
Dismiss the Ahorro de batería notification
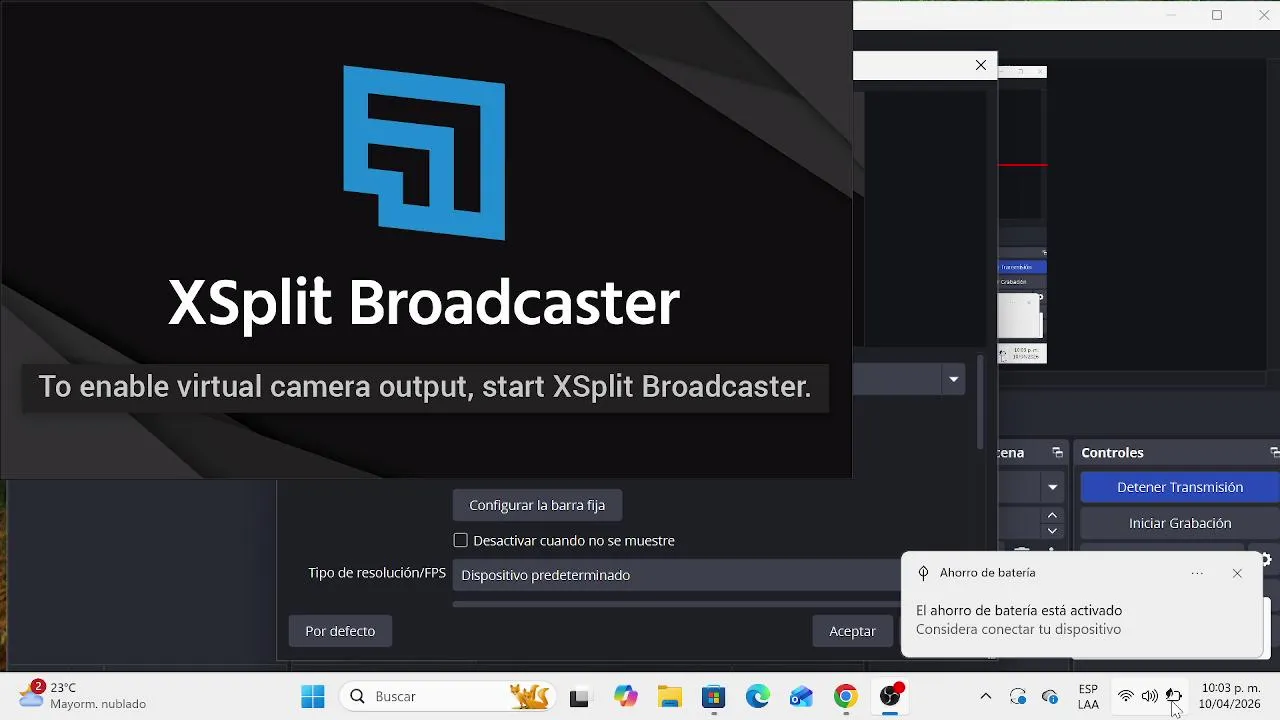(1237, 573)
